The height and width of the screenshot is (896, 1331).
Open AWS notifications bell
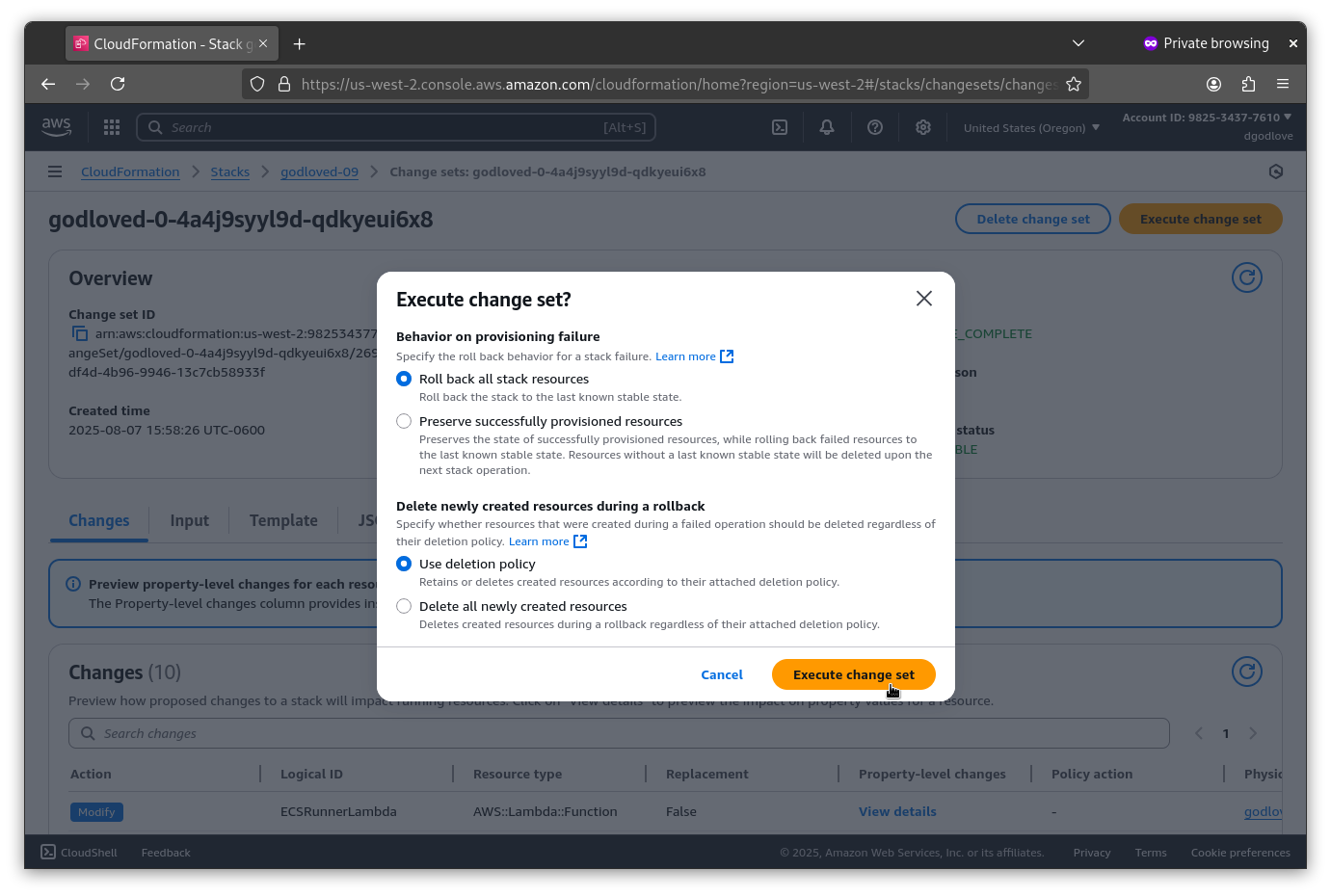826,126
